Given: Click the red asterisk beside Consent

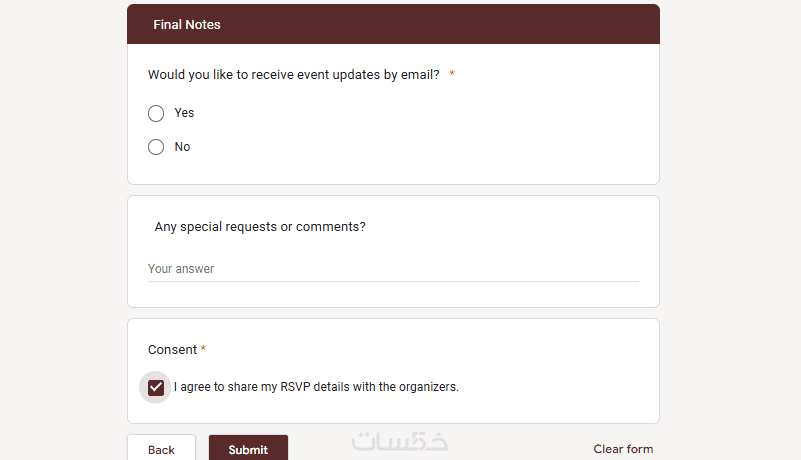Looking at the screenshot, I should click(203, 350).
